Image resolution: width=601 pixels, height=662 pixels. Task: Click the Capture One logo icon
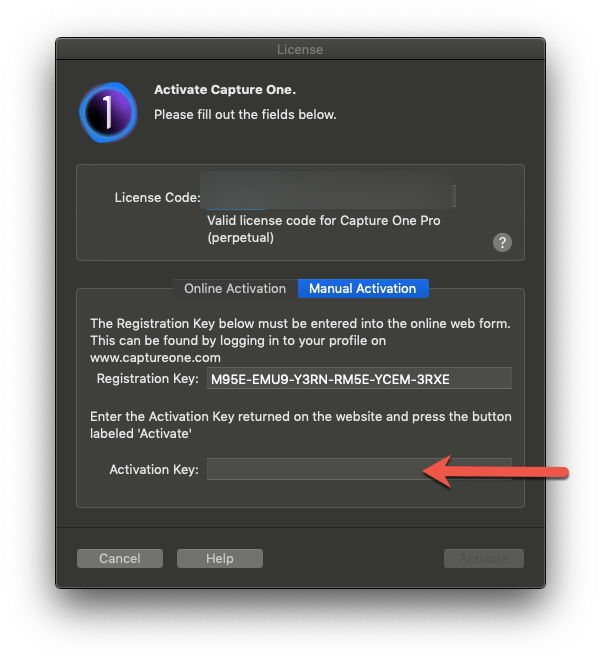pos(108,112)
